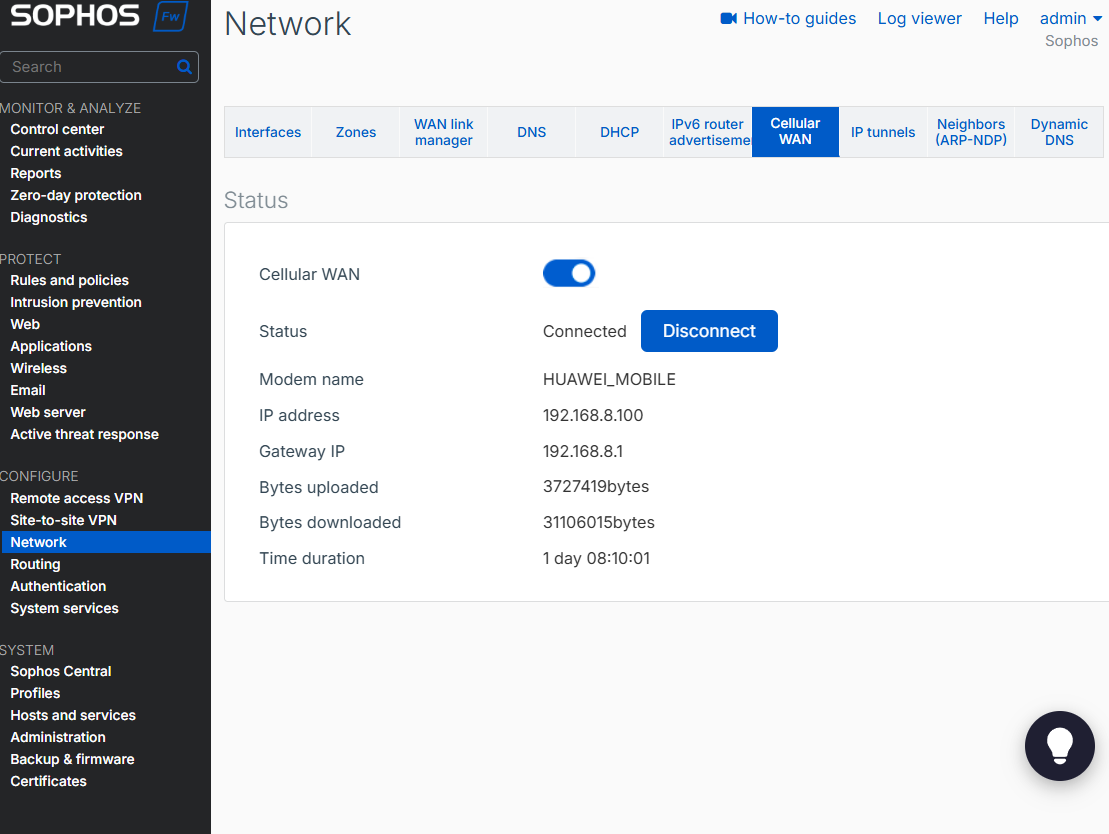Select the IP tunnels tab

pos(883,132)
